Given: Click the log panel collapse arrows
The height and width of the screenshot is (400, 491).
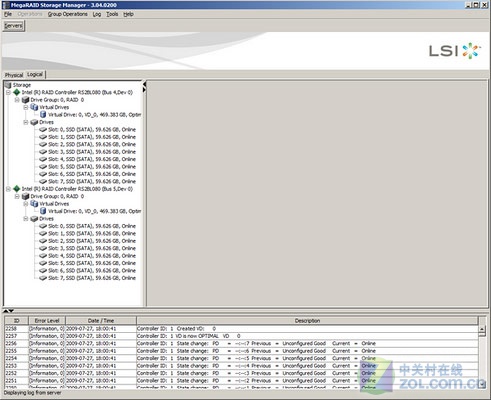Looking at the screenshot, I should [8, 311].
